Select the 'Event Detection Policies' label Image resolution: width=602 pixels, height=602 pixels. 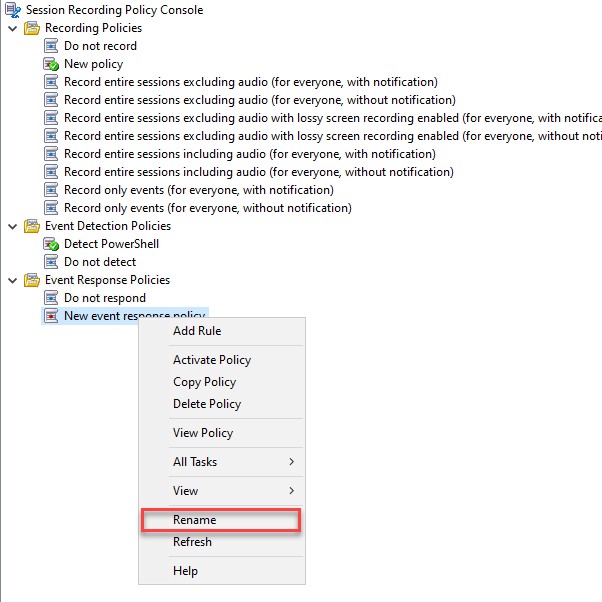point(108,226)
